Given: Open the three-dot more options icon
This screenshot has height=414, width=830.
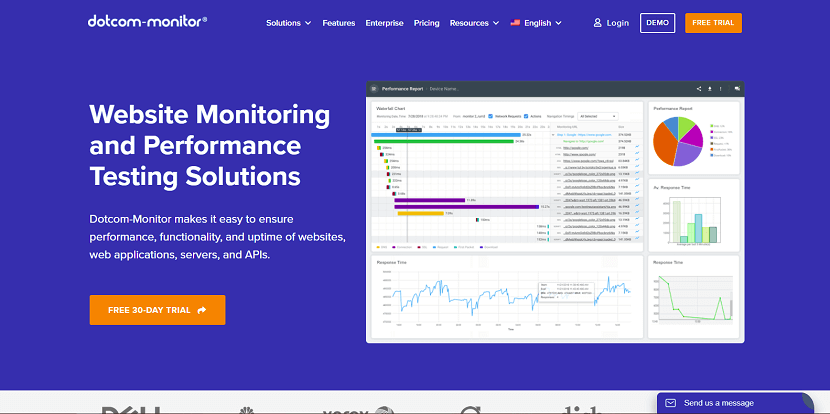Looking at the screenshot, I should click(720, 89).
